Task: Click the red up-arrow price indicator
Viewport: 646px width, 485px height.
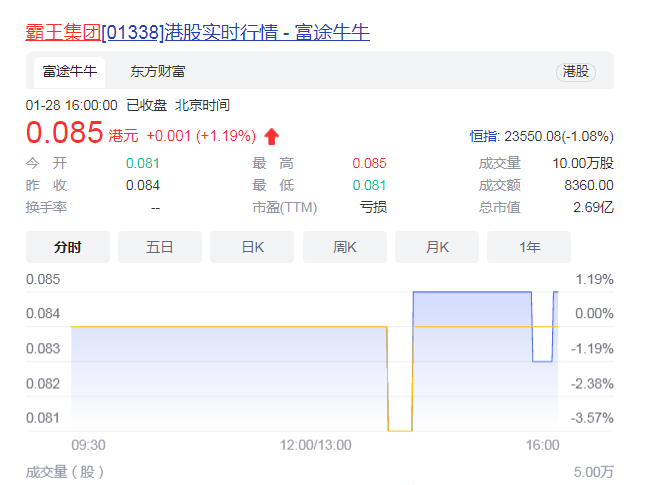Action: tap(272, 136)
